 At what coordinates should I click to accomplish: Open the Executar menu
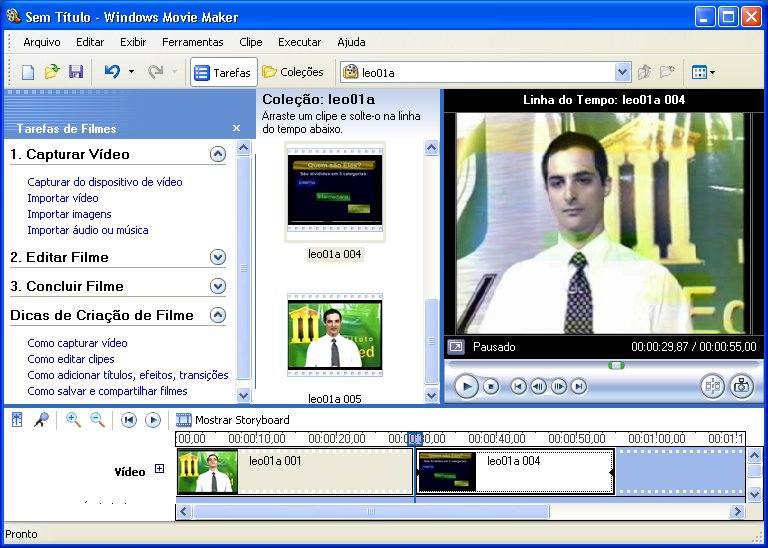(x=299, y=42)
